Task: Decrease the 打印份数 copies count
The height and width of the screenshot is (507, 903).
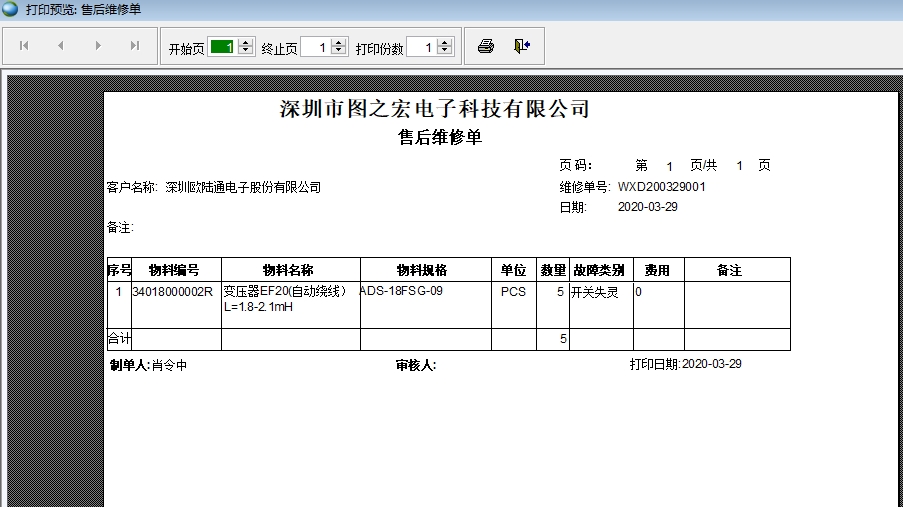Action: coord(445,52)
